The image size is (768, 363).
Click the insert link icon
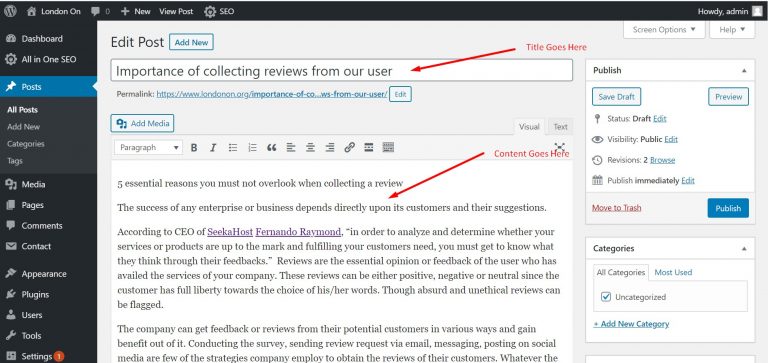click(x=349, y=147)
